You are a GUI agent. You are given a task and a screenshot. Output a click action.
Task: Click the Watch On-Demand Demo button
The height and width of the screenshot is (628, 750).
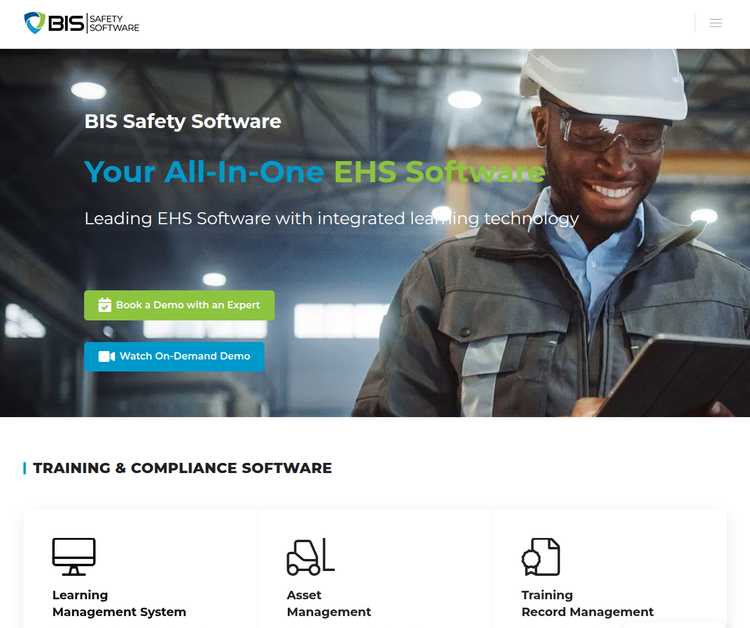click(x=174, y=356)
